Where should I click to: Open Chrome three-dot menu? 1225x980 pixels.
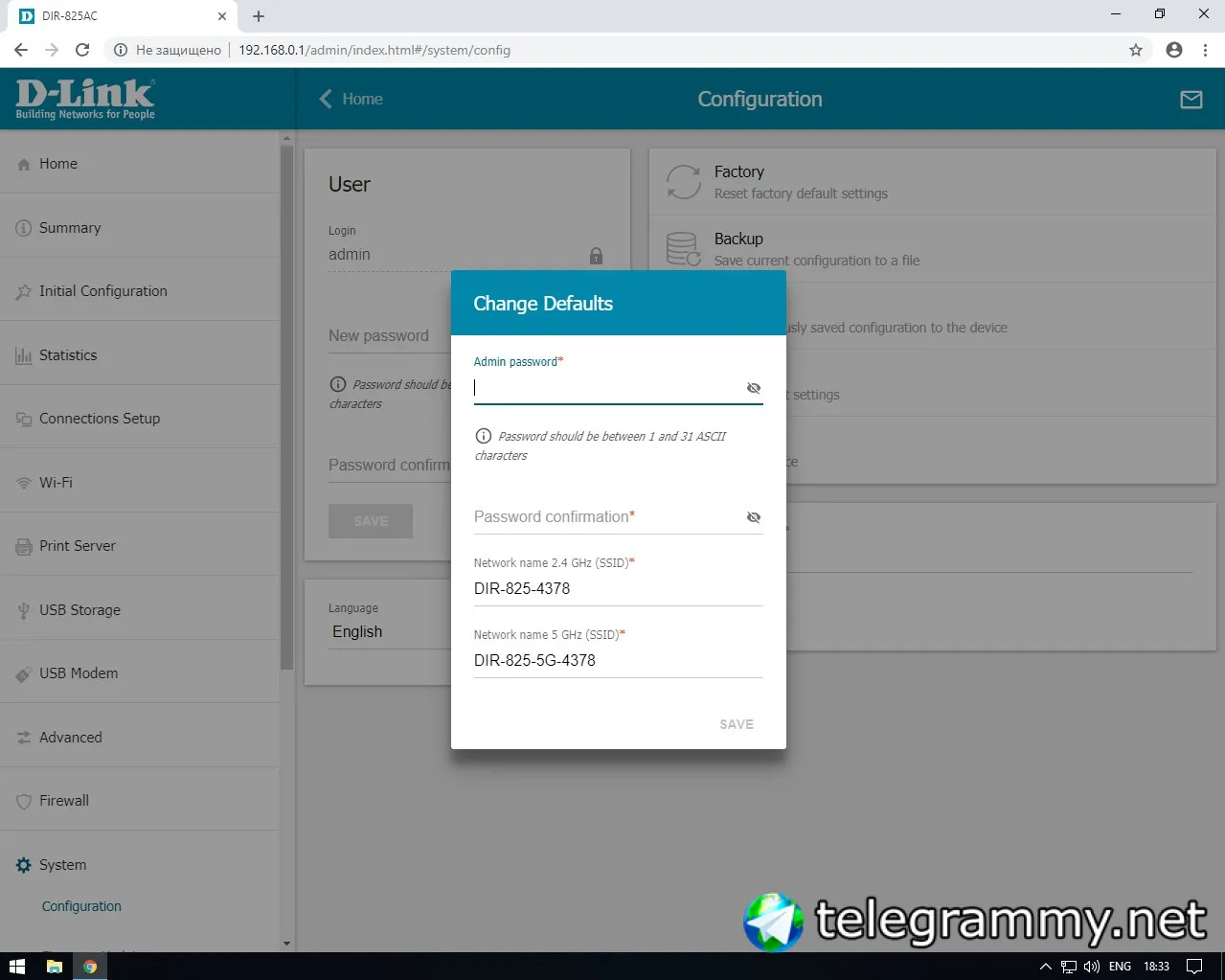(1205, 50)
